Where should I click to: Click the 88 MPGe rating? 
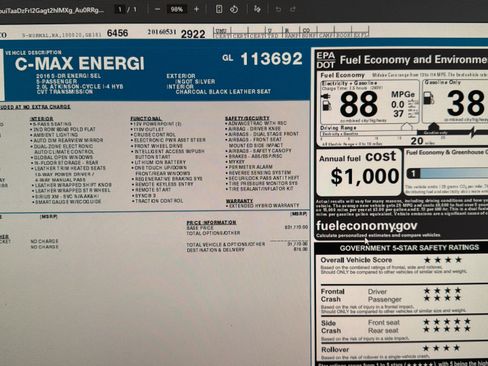(x=359, y=104)
